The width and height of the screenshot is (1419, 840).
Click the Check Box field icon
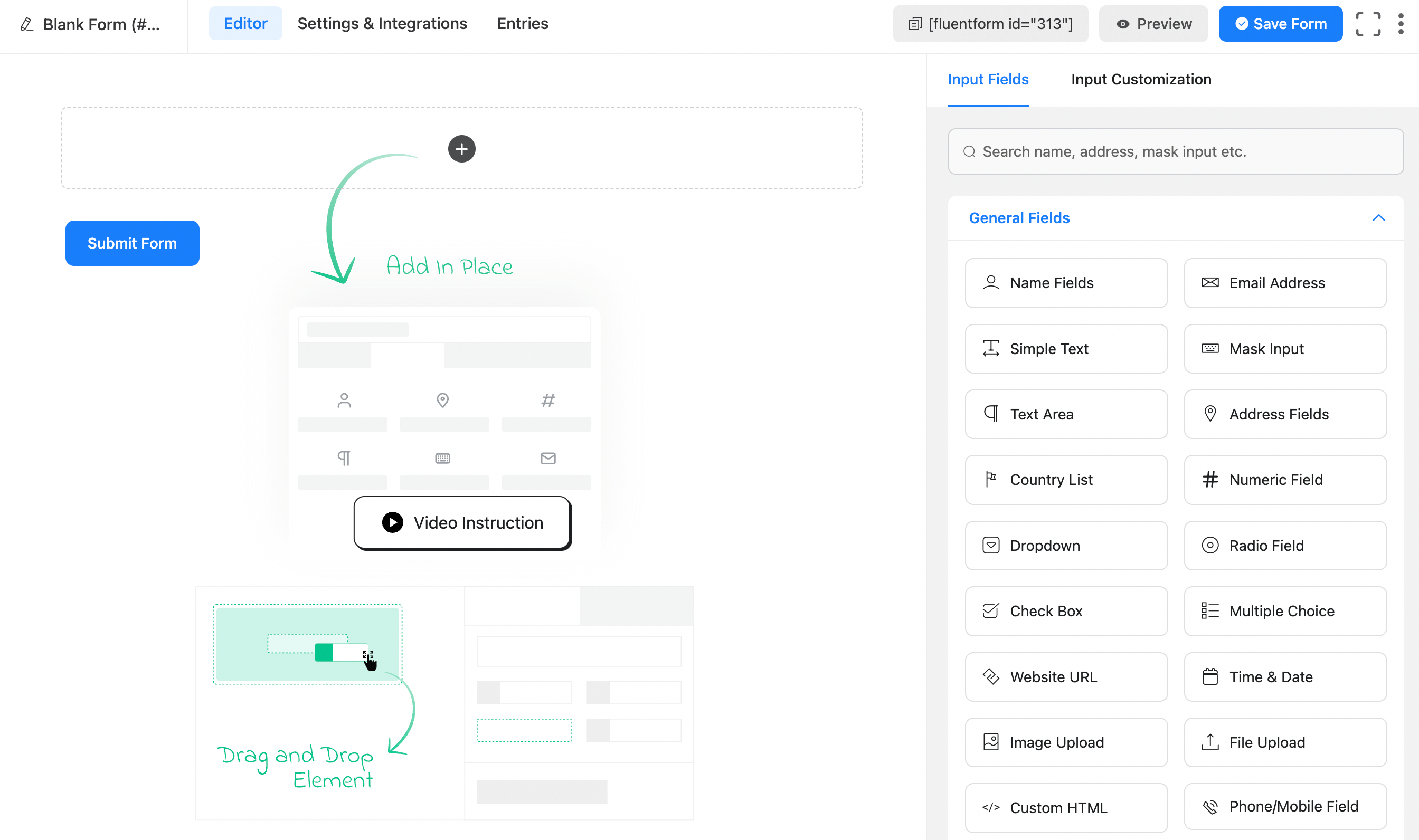pyautogui.click(x=991, y=611)
